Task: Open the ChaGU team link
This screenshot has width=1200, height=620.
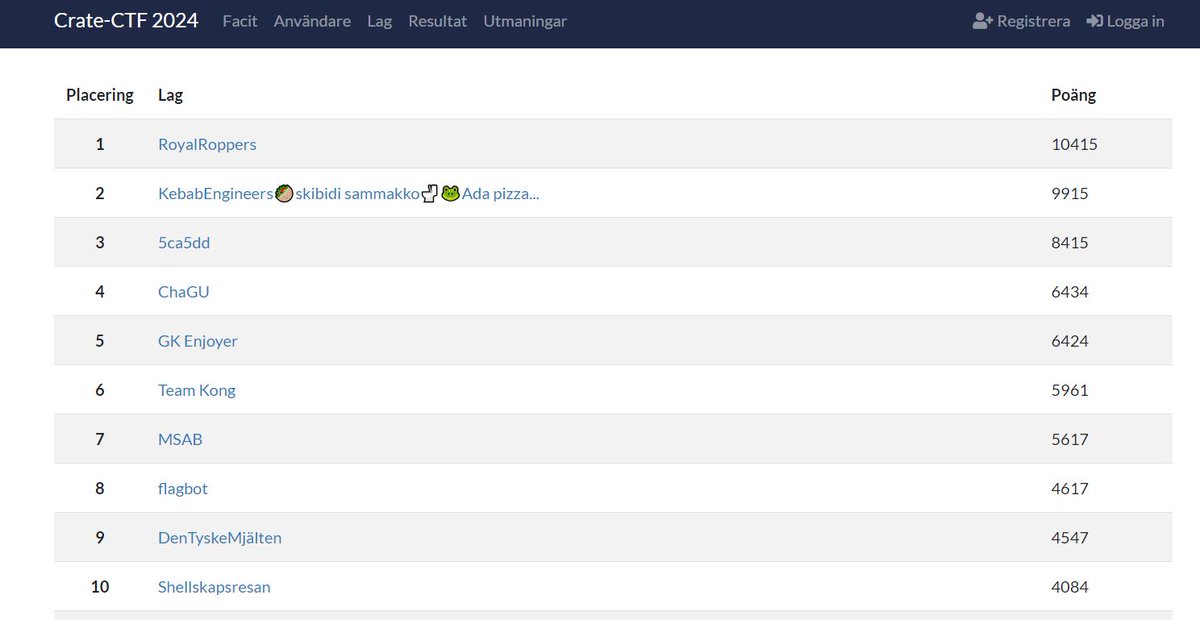Action: coord(184,292)
